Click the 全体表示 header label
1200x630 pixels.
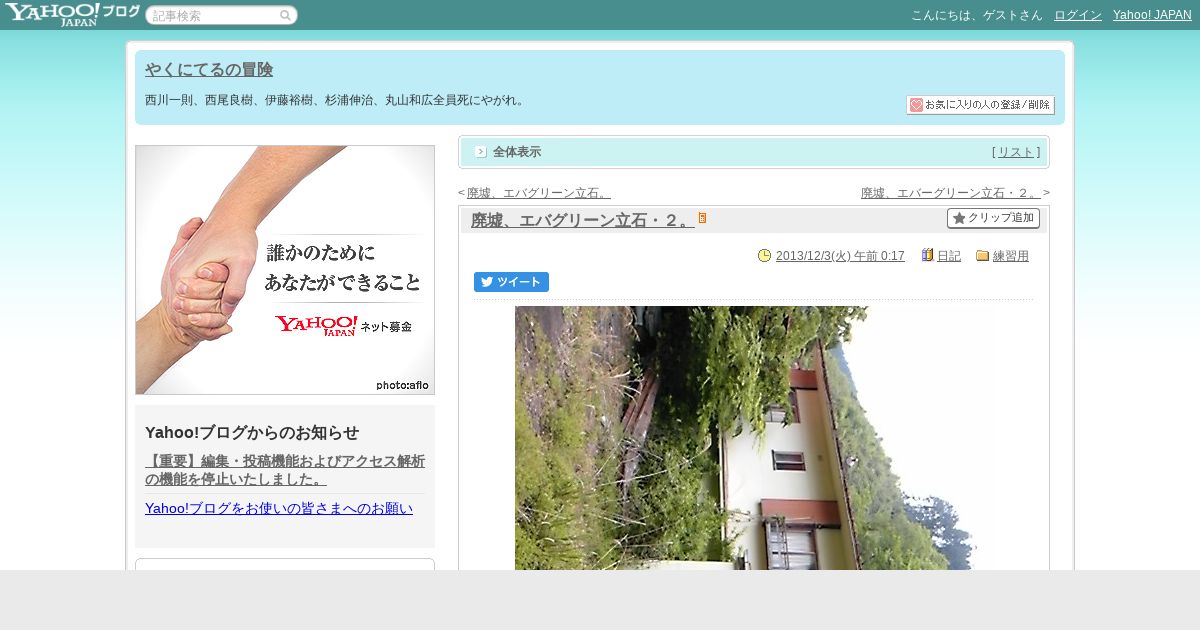coord(517,152)
